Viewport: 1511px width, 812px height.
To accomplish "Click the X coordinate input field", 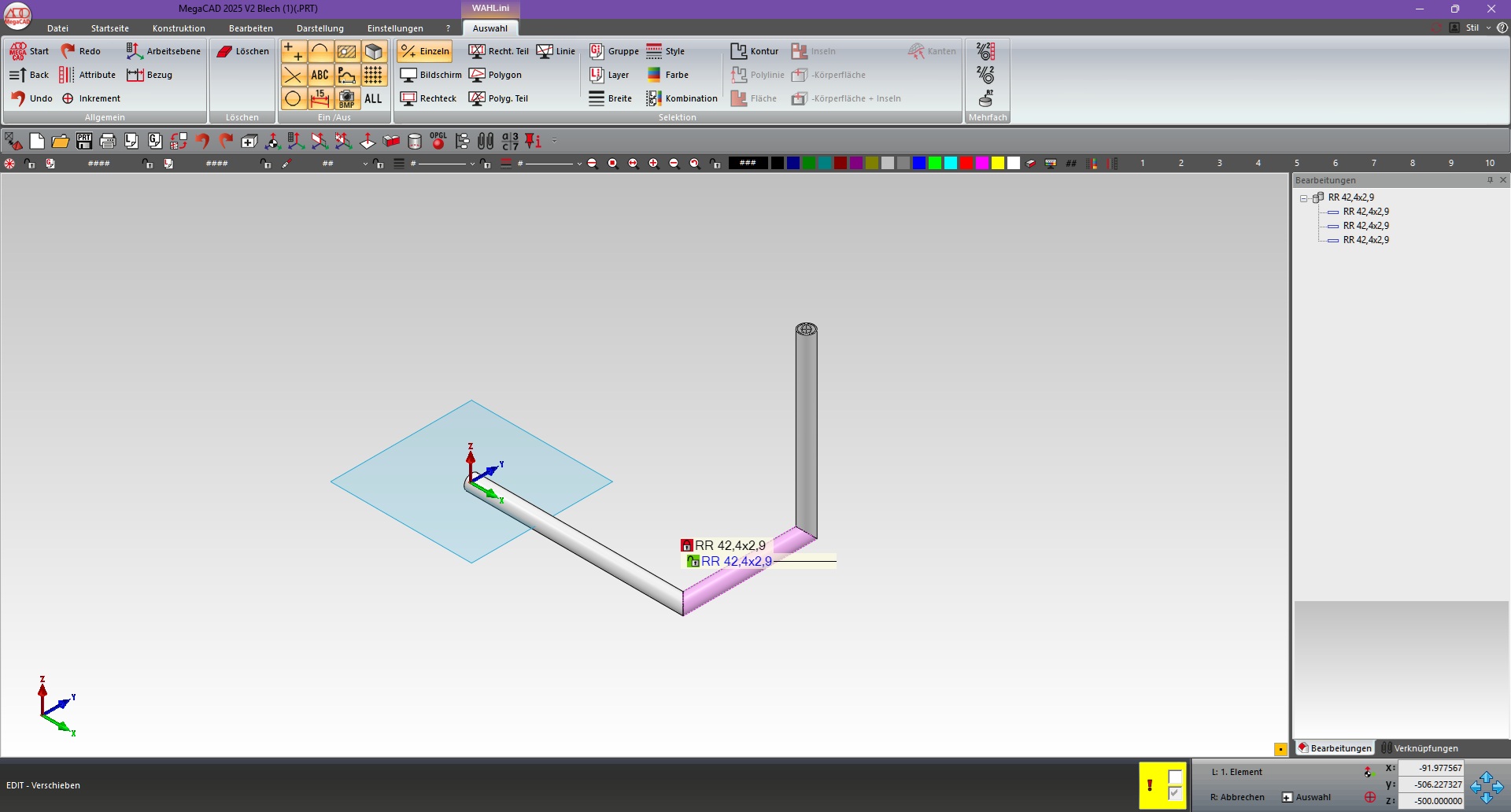I will (1432, 768).
